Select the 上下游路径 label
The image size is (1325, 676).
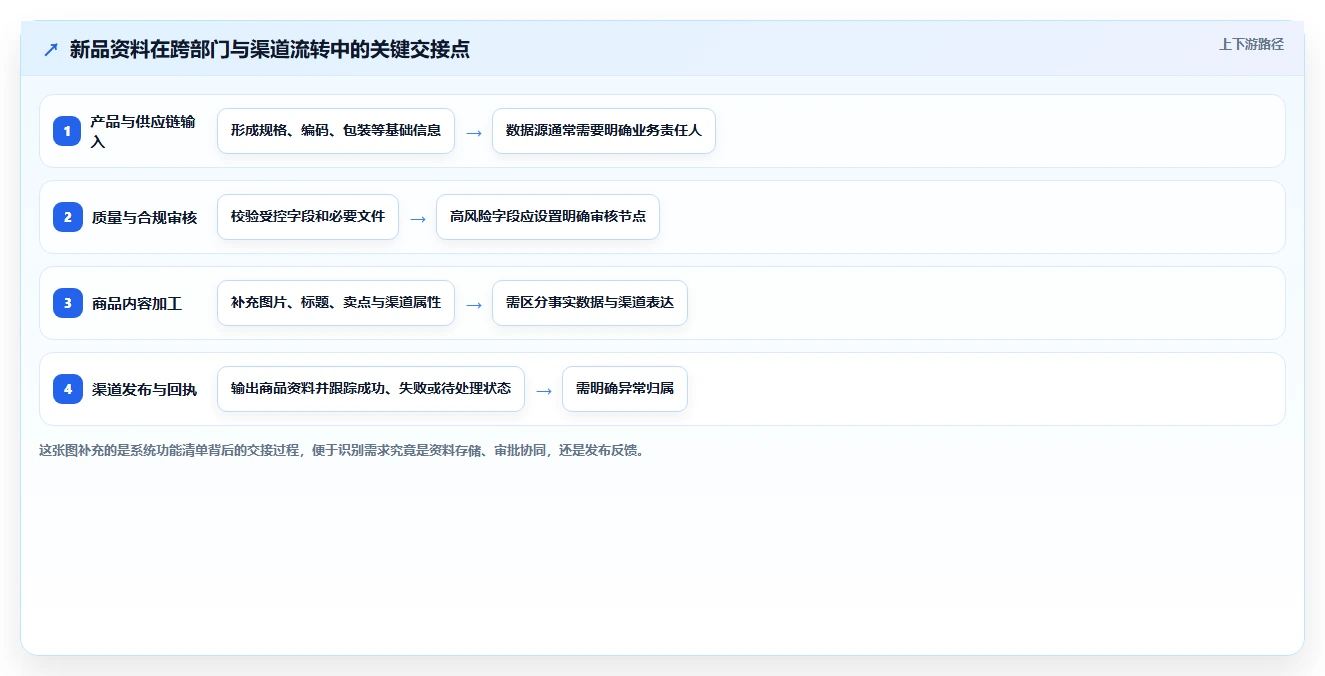[x=1251, y=44]
